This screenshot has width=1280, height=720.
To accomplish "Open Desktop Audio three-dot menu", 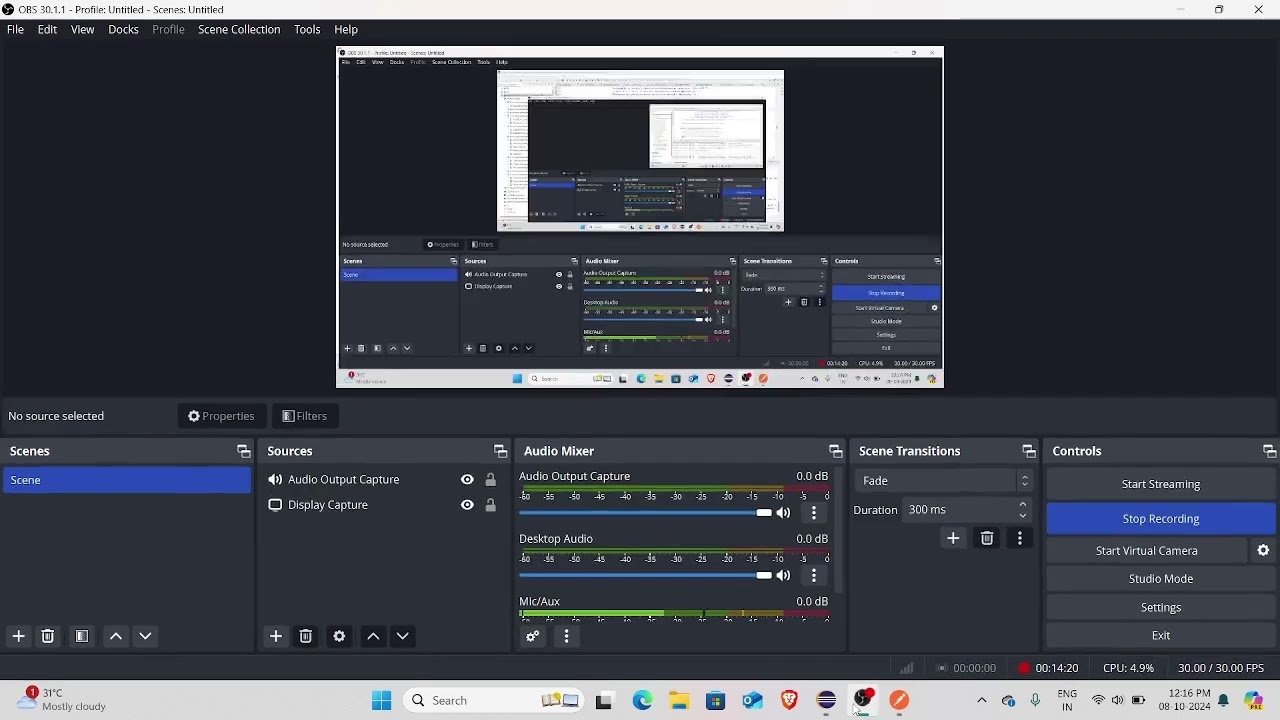I will [814, 576].
